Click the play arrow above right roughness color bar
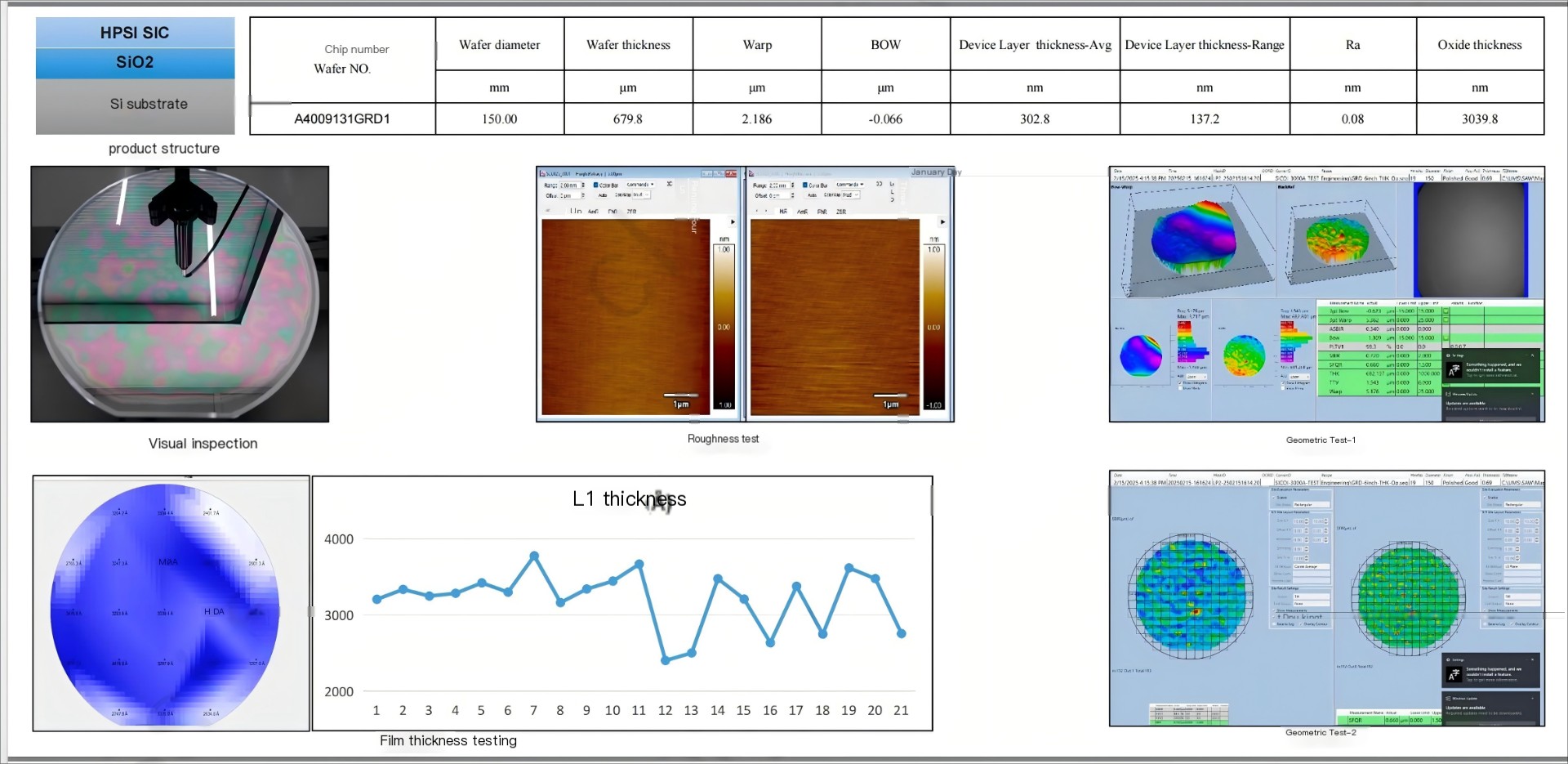The width and height of the screenshot is (1568, 764). pyautogui.click(x=942, y=222)
